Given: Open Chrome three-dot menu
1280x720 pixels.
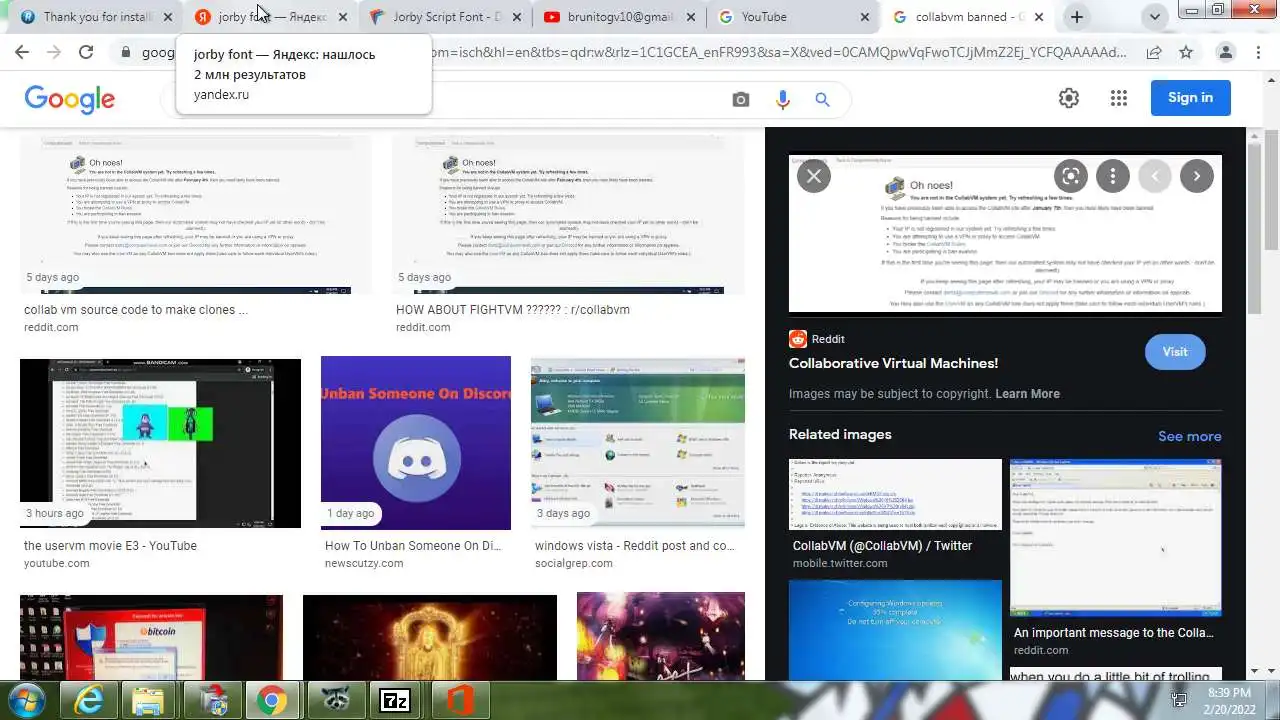Looking at the screenshot, I should (1259, 53).
